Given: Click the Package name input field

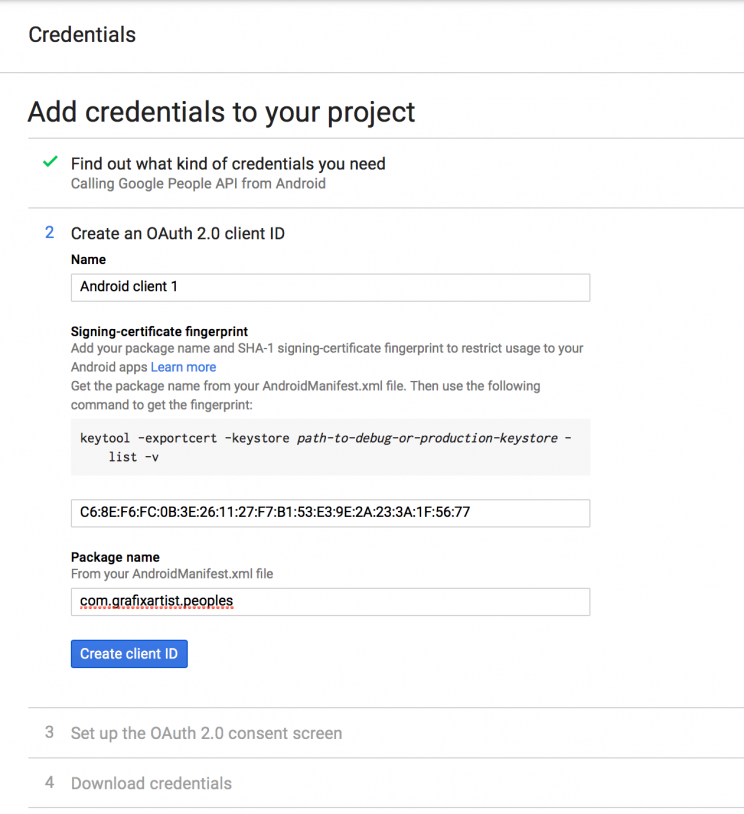Looking at the screenshot, I should tap(330, 602).
